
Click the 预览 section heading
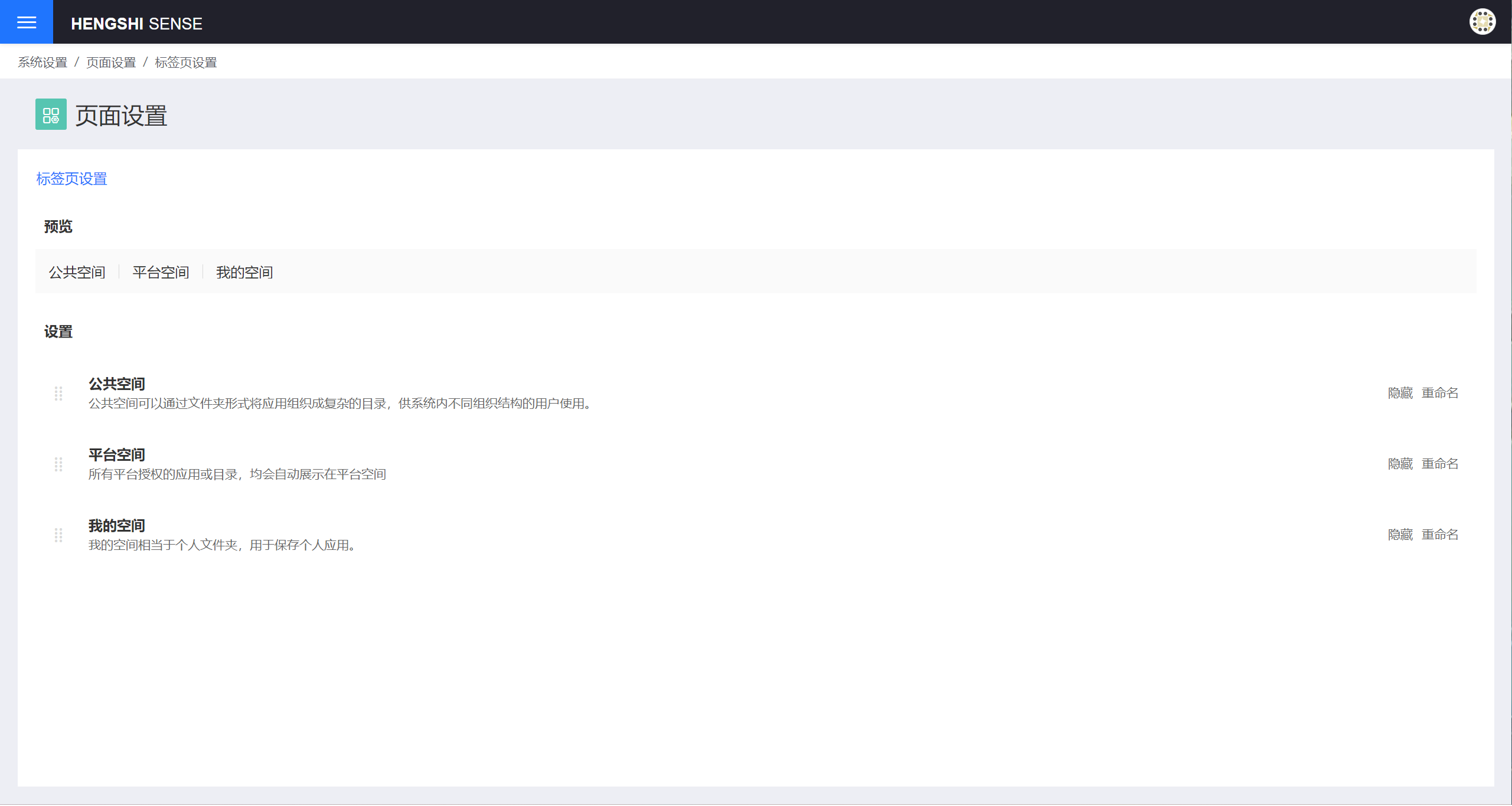58,227
